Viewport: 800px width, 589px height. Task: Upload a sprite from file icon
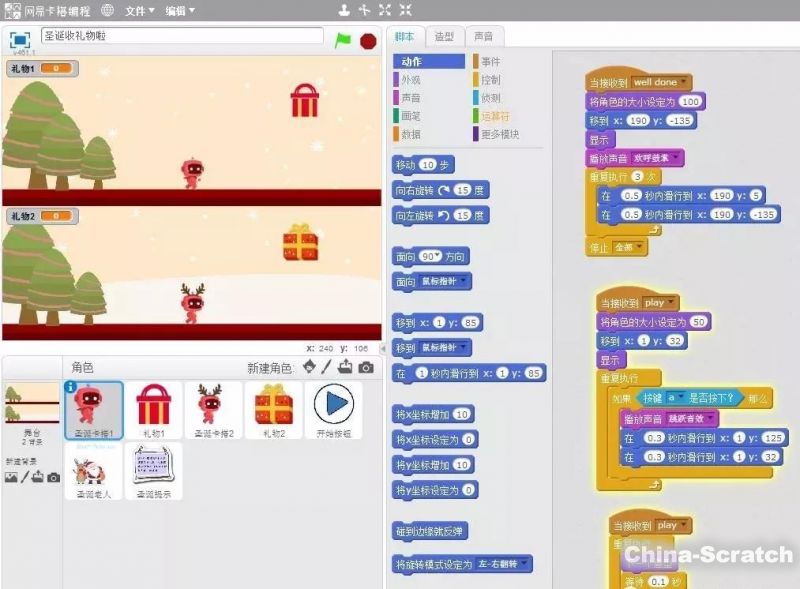pos(345,367)
